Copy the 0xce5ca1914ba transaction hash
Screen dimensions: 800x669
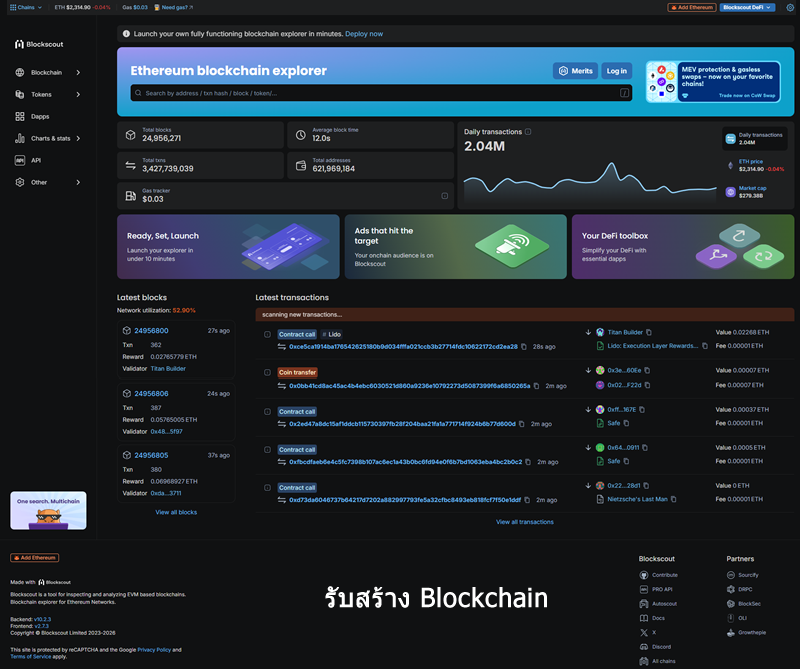point(524,346)
